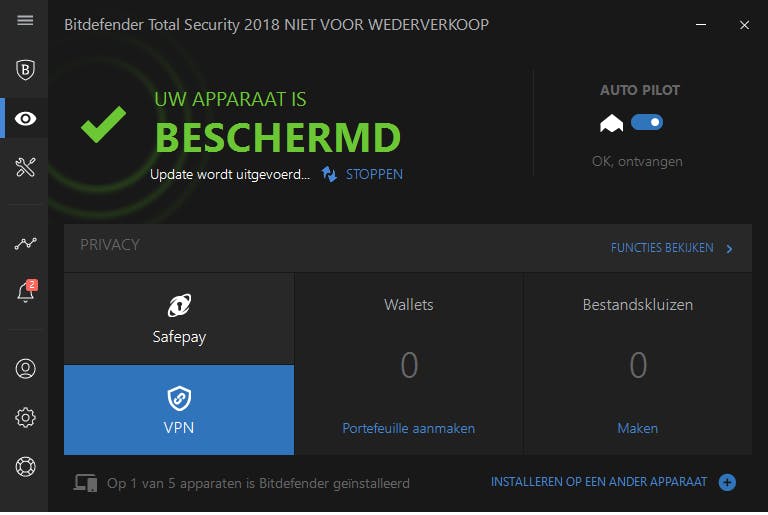Open the Safepay tile
This screenshot has height=515, width=768.
tap(179, 319)
